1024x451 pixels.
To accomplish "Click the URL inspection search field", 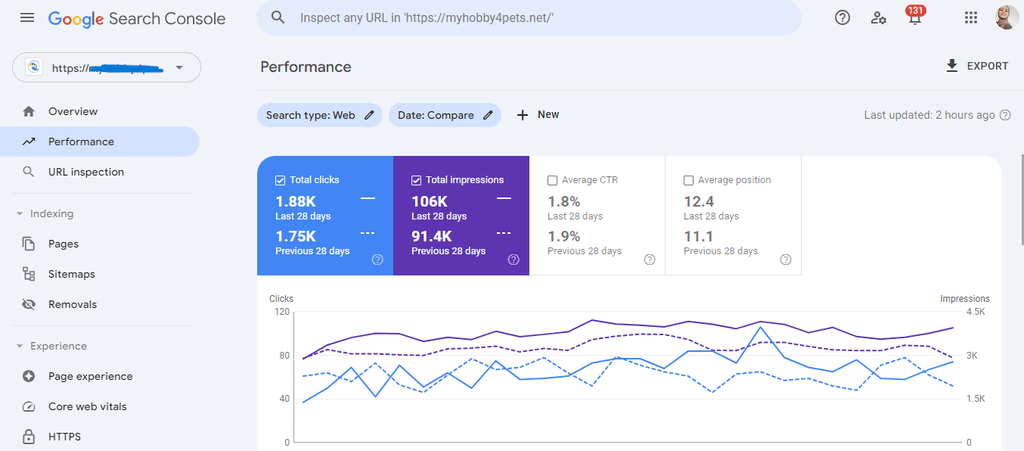I will click(529, 18).
